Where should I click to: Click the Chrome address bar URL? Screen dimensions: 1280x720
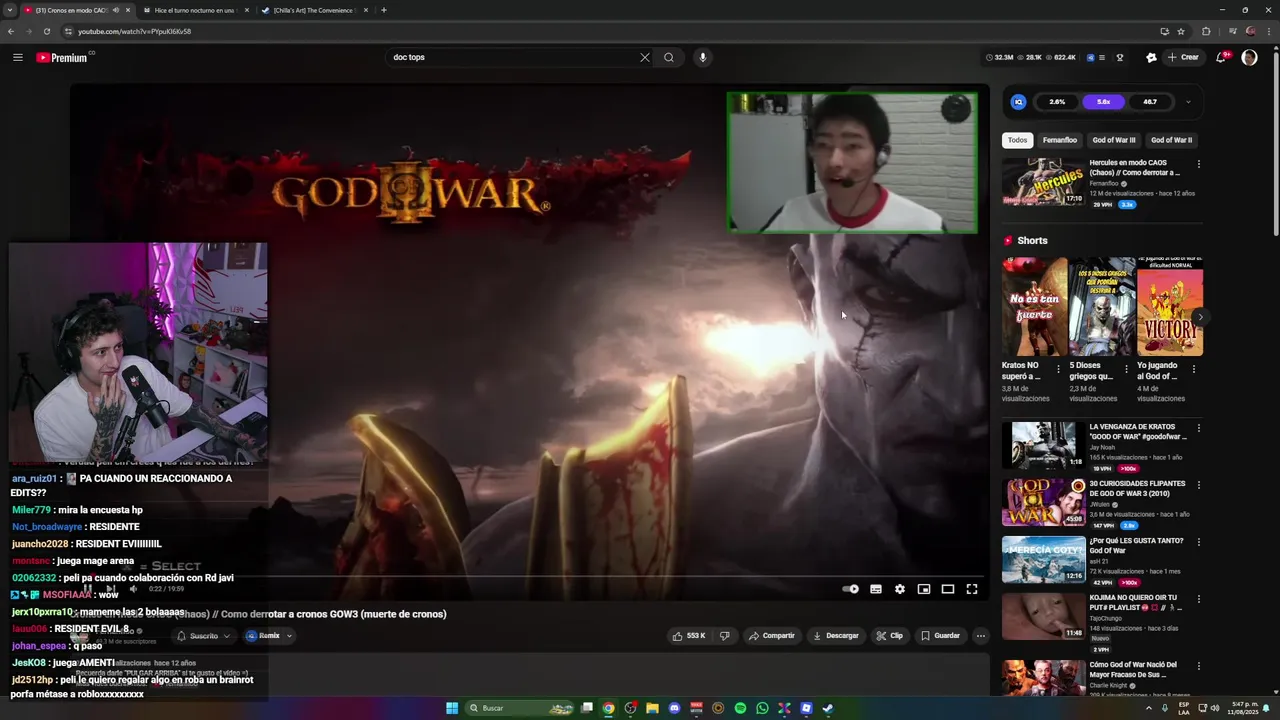click(134, 31)
